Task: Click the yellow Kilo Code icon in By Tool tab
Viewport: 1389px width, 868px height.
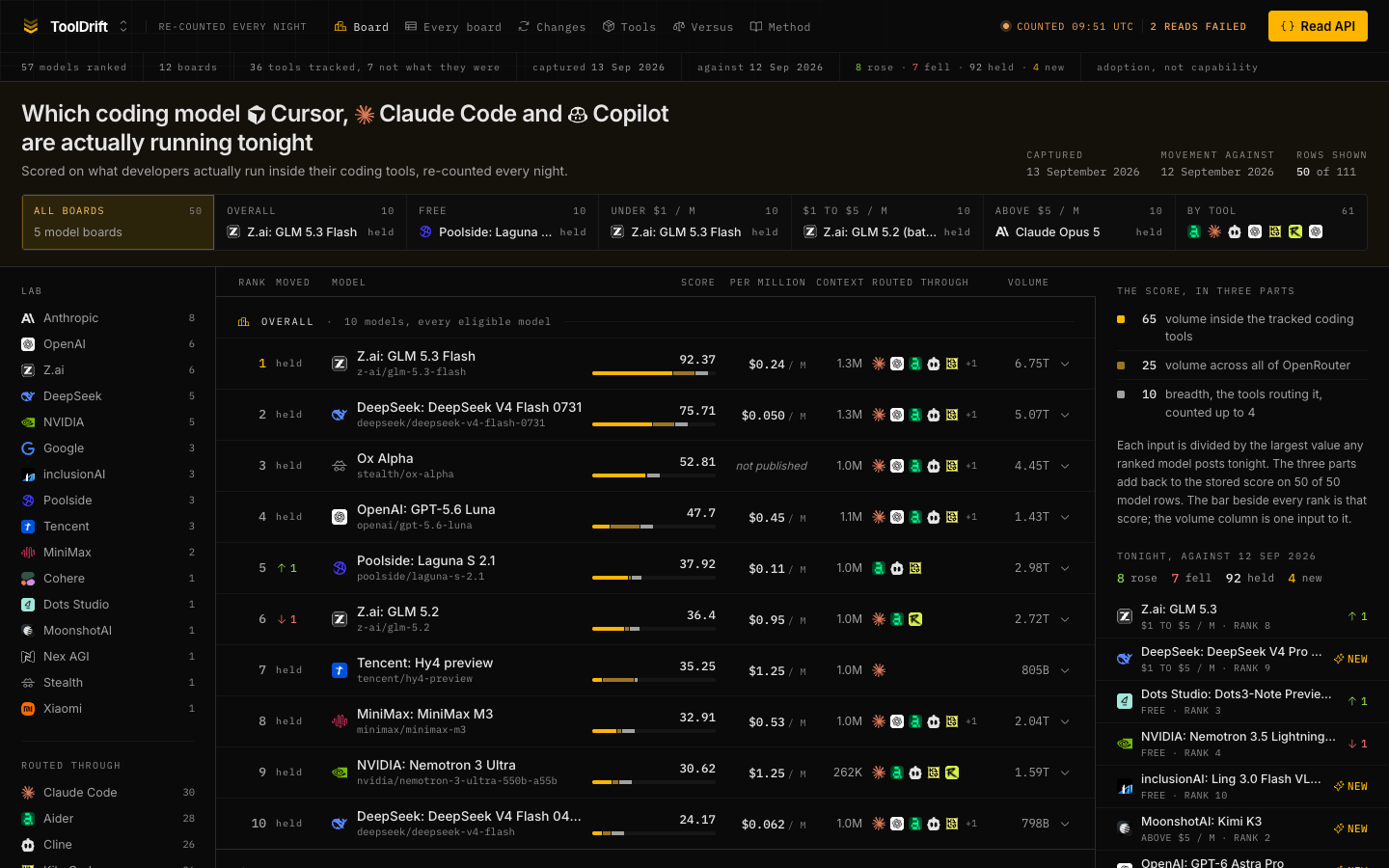Action: 1275,231
